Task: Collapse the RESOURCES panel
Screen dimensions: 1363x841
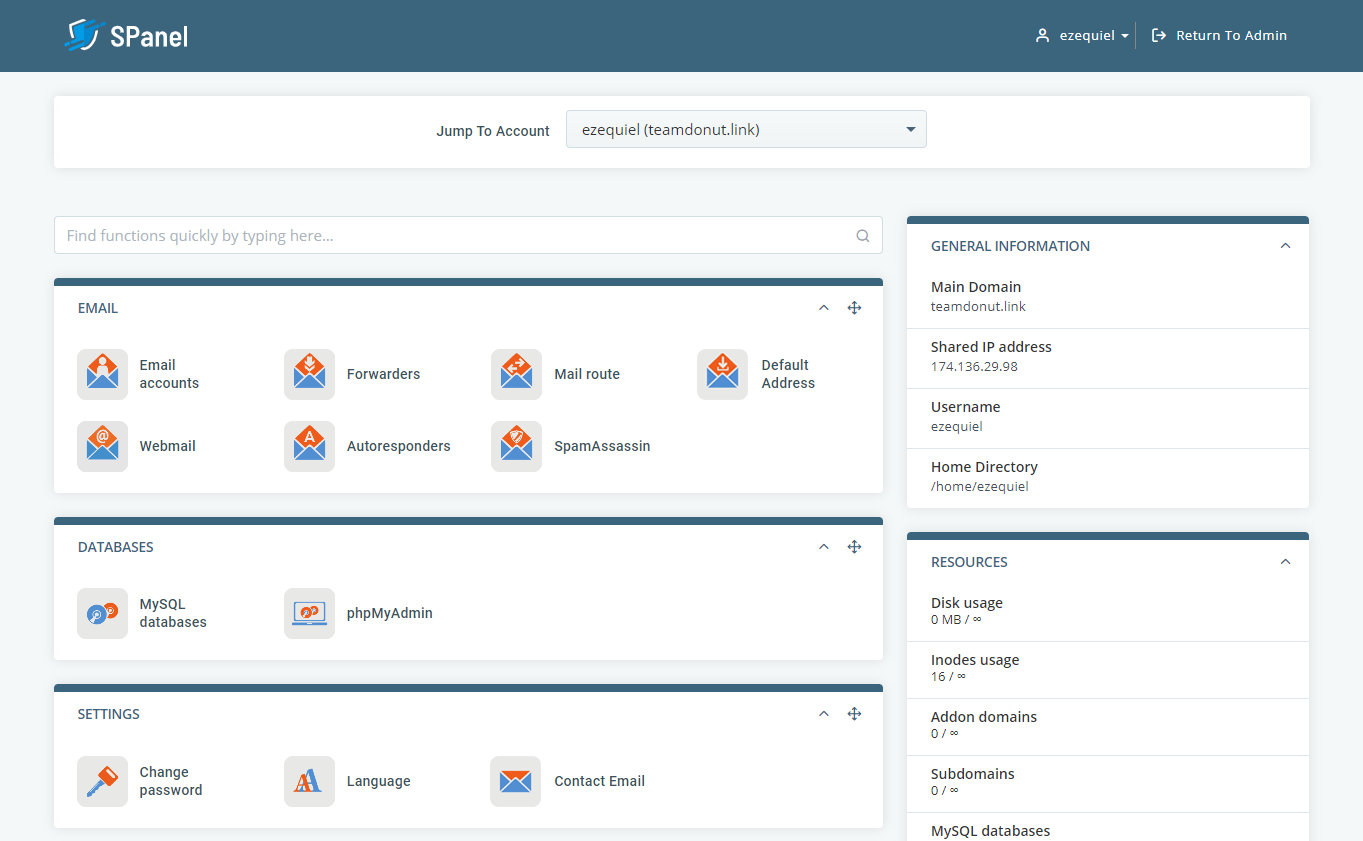Action: [1286, 562]
